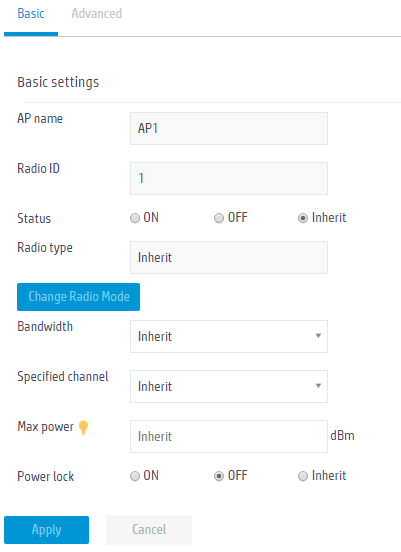Set Status to OFF

click(x=219, y=218)
